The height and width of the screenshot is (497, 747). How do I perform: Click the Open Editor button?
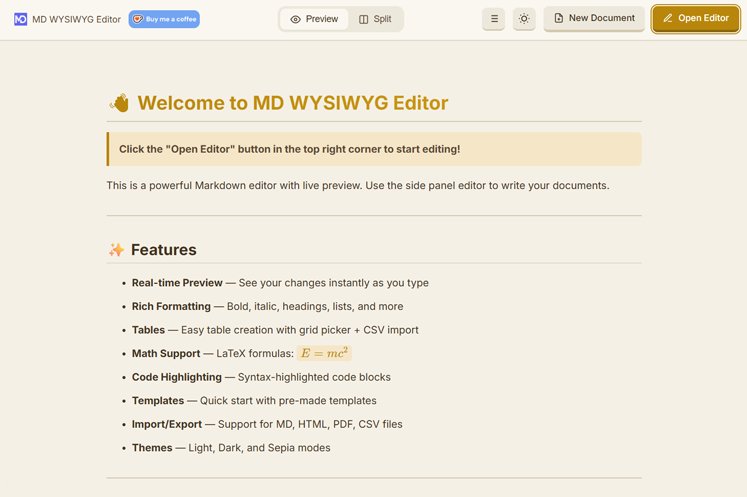[x=696, y=19]
